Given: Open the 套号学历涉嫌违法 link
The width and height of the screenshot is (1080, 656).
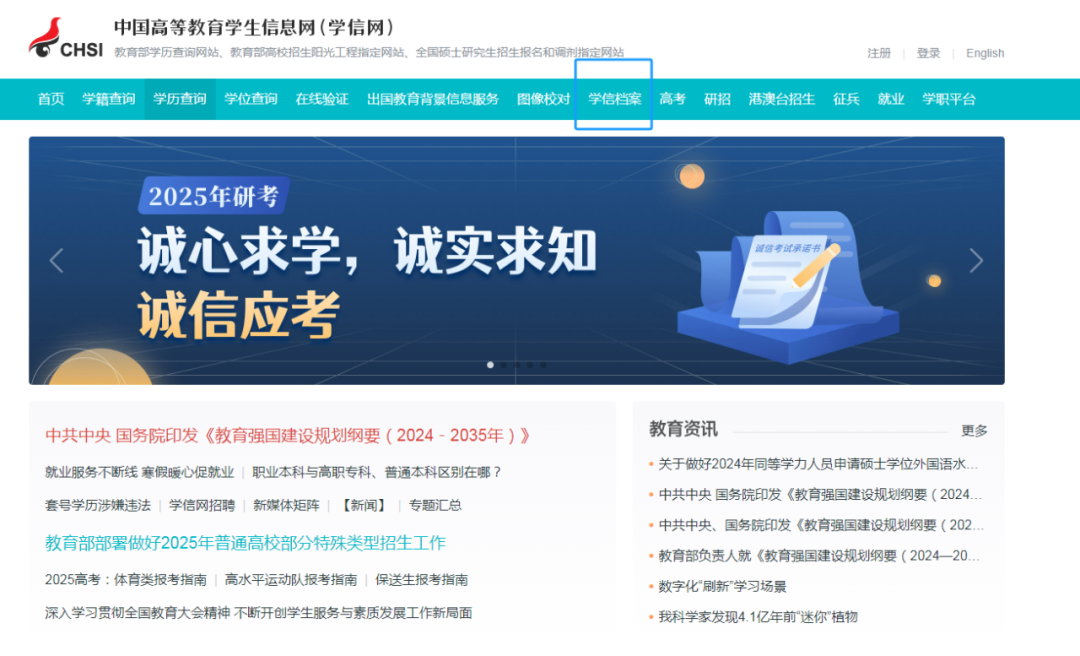Looking at the screenshot, I should (x=98, y=505).
